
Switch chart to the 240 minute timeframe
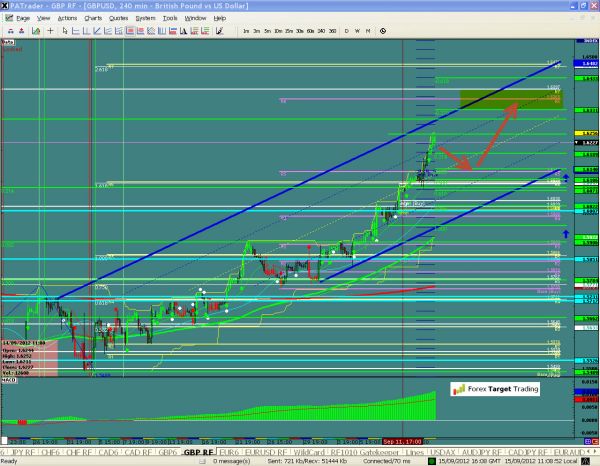pos(320,32)
